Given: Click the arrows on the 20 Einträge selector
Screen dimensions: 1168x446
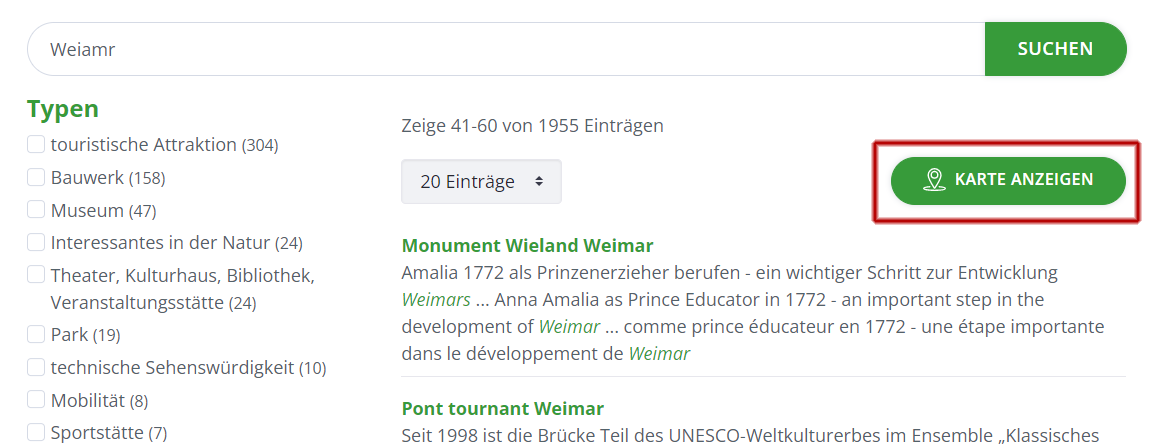Looking at the screenshot, I should [x=539, y=181].
